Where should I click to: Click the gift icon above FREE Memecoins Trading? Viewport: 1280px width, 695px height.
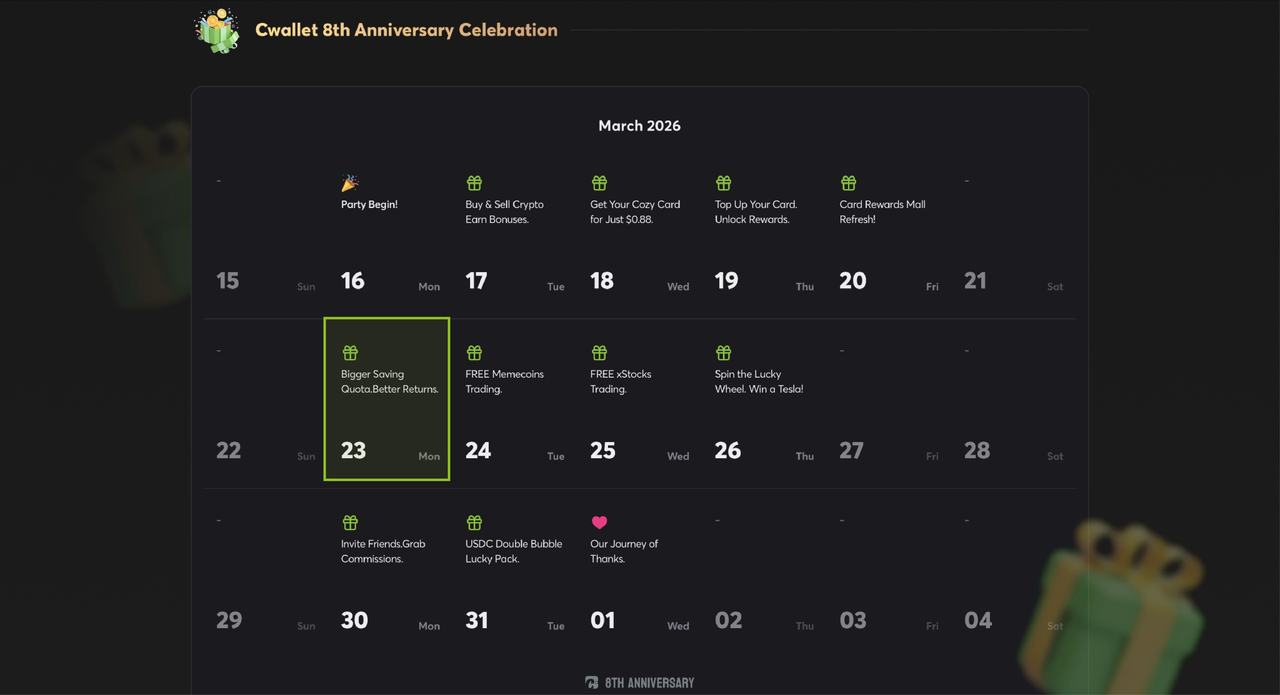coord(474,353)
